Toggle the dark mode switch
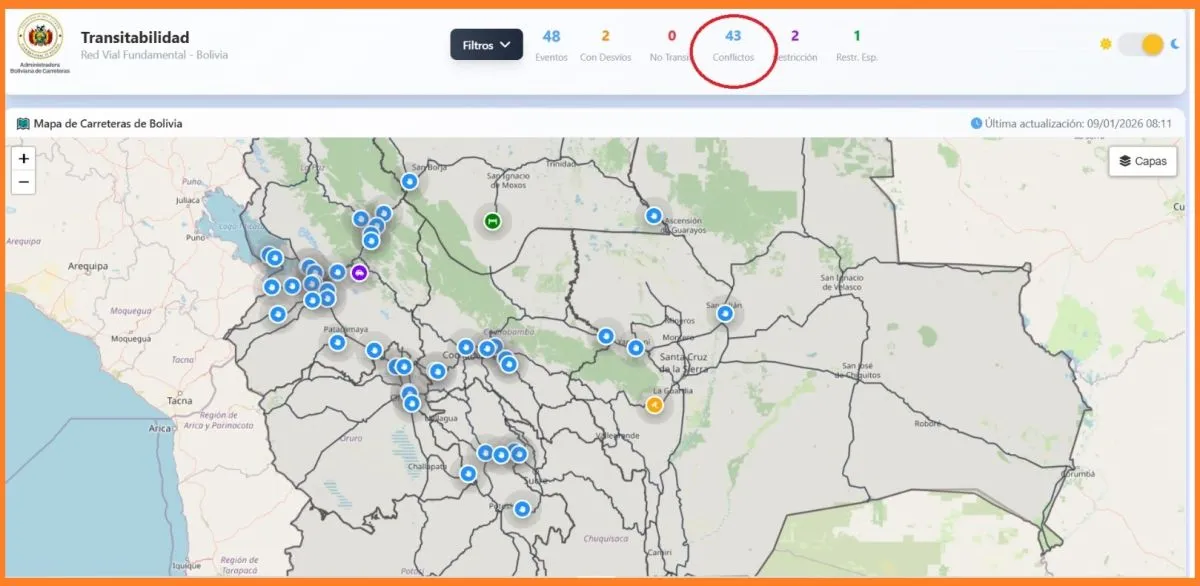 pos(1141,44)
